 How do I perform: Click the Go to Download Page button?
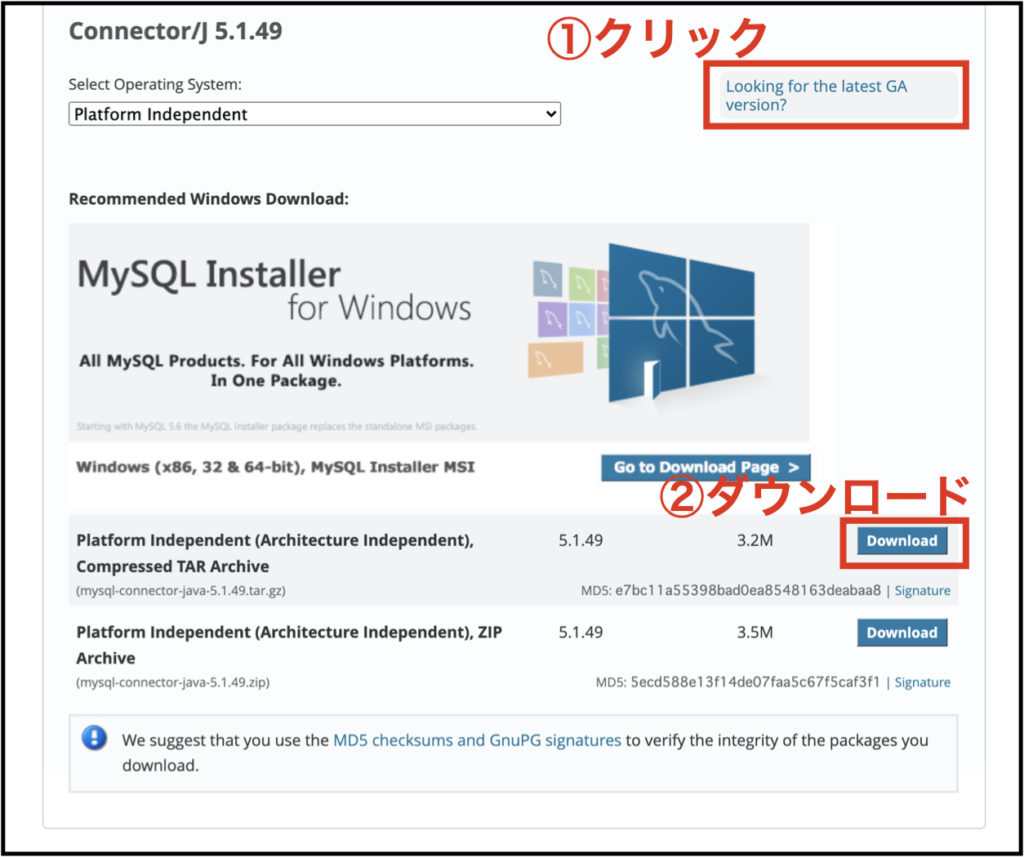coord(705,467)
